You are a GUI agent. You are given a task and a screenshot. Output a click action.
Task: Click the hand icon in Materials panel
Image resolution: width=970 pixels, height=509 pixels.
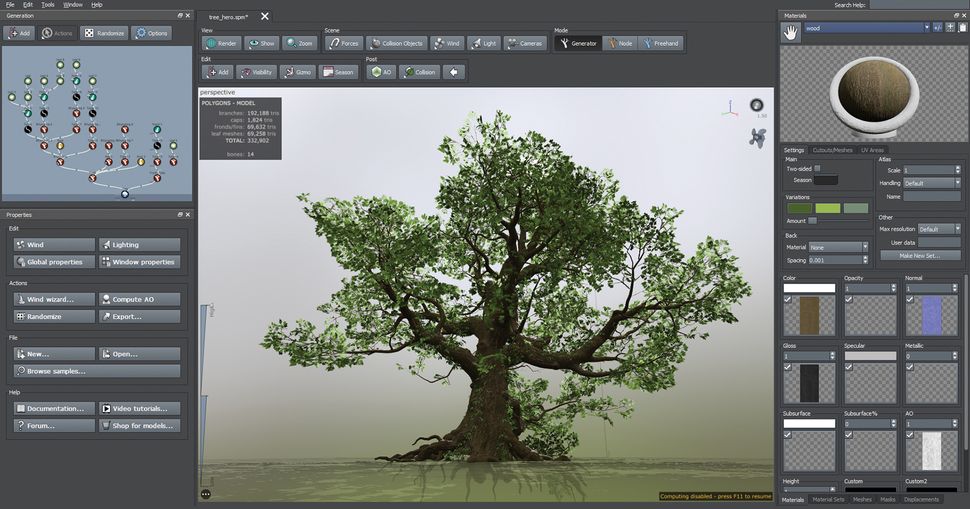click(790, 33)
